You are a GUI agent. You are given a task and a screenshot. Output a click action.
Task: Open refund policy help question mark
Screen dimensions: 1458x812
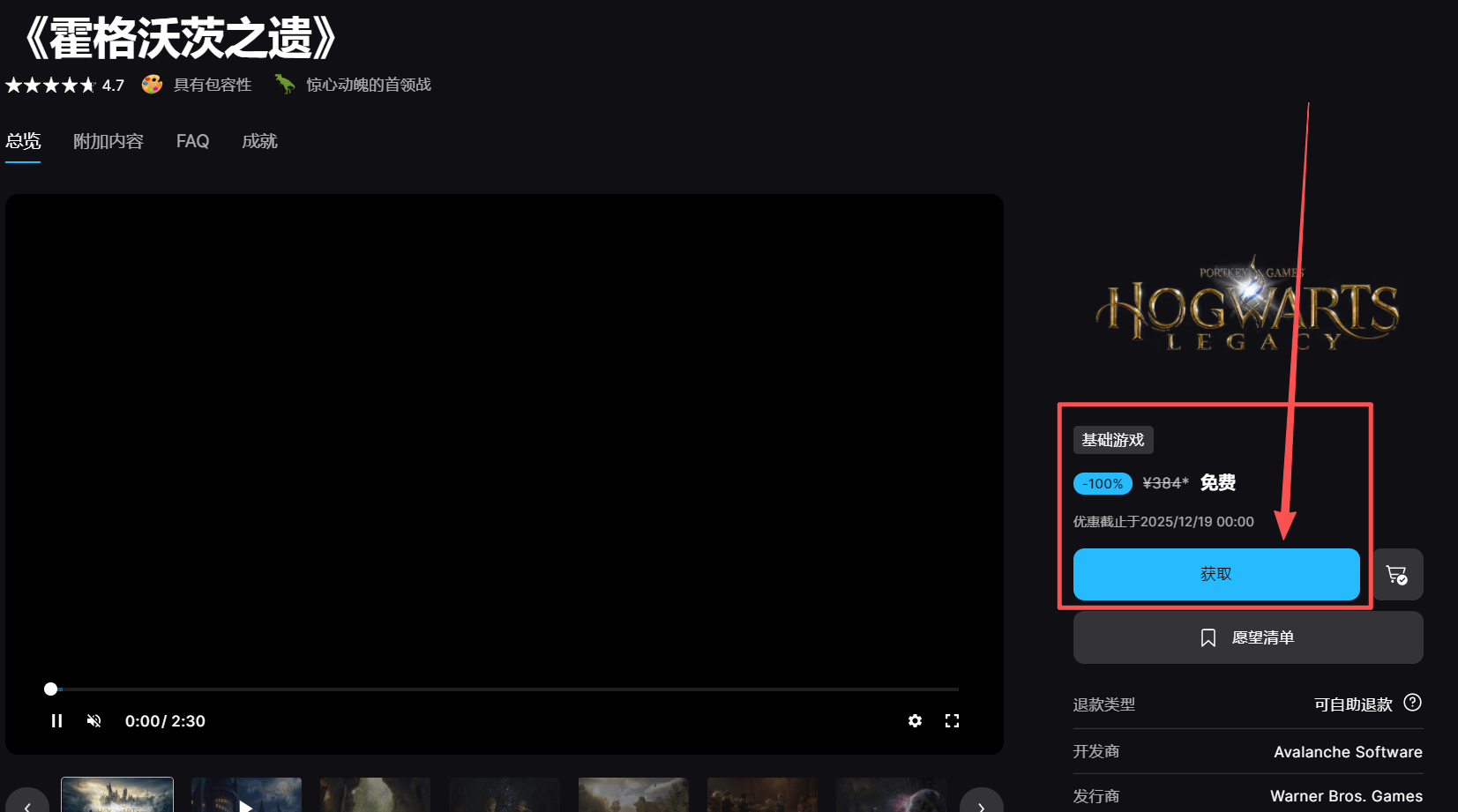click(x=1412, y=703)
